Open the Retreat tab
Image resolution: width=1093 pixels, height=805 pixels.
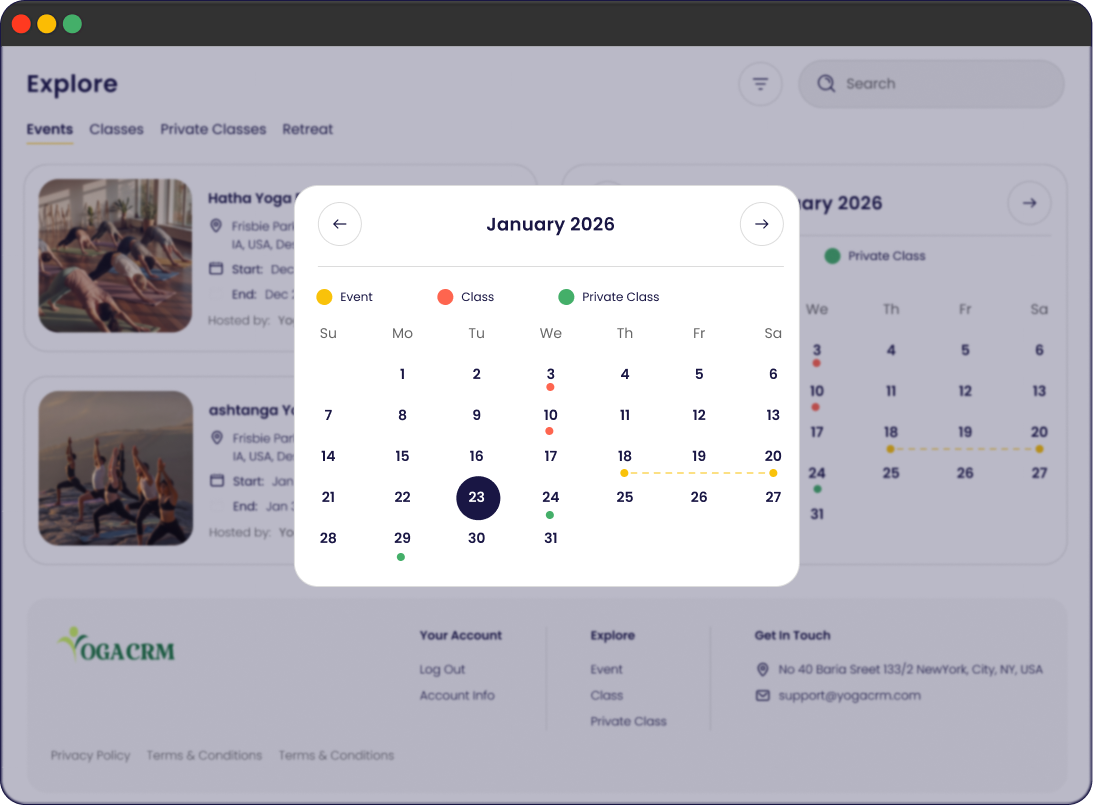[307, 129]
